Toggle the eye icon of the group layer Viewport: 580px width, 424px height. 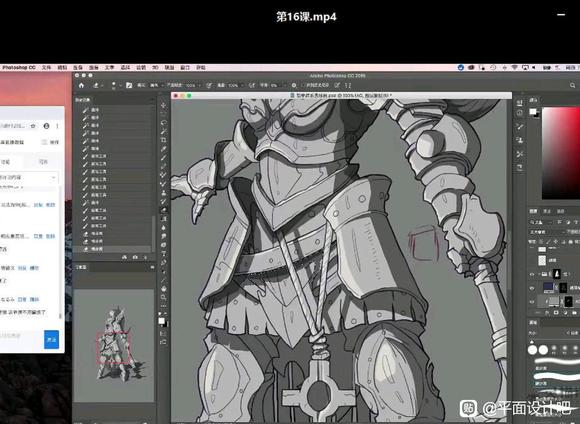pyautogui.click(x=532, y=275)
